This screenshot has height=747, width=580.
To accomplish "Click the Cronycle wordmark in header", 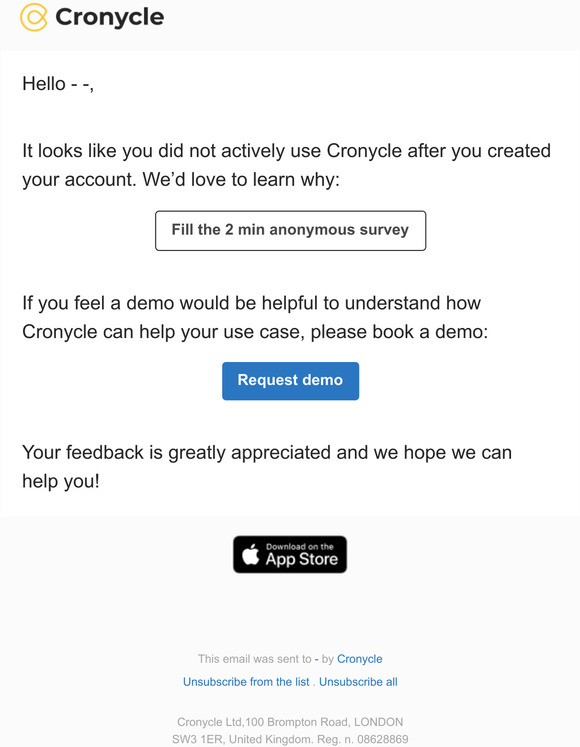I will [110, 18].
